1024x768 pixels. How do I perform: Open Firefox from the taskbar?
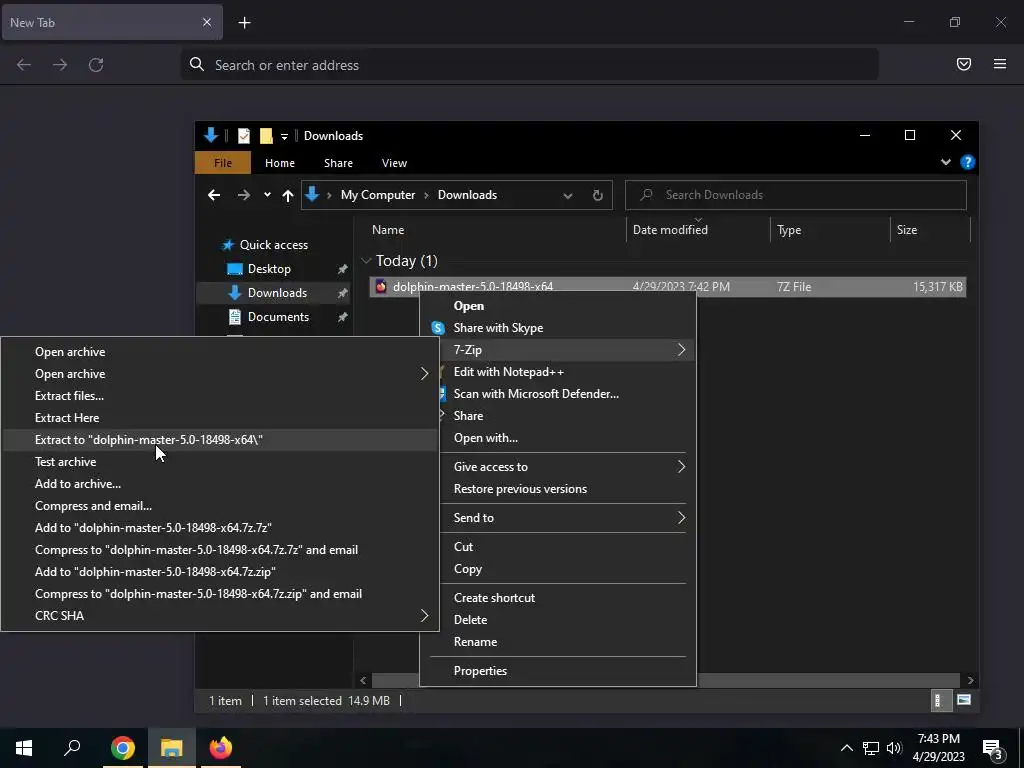(x=221, y=748)
